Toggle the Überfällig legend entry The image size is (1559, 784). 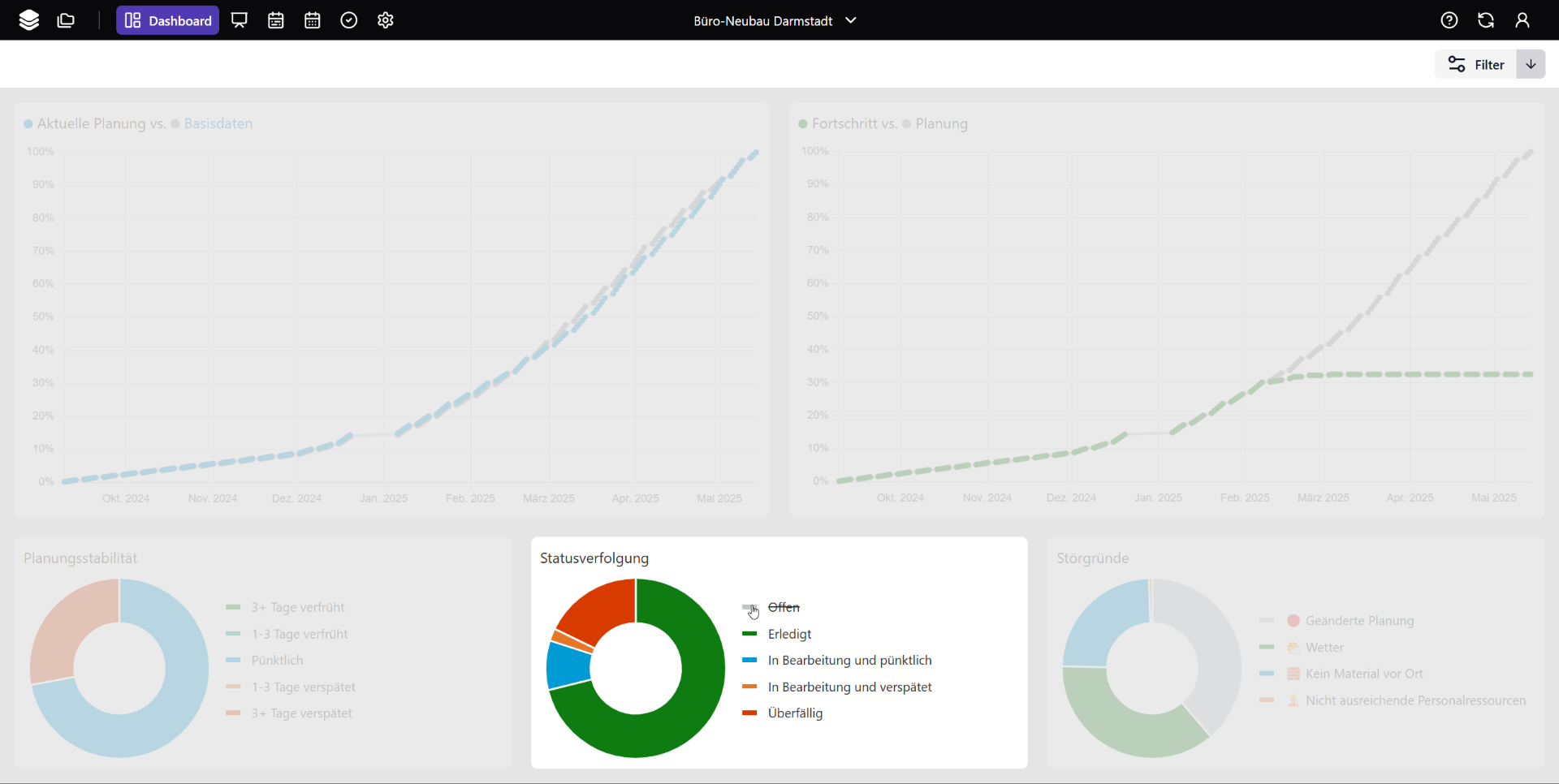[795, 713]
